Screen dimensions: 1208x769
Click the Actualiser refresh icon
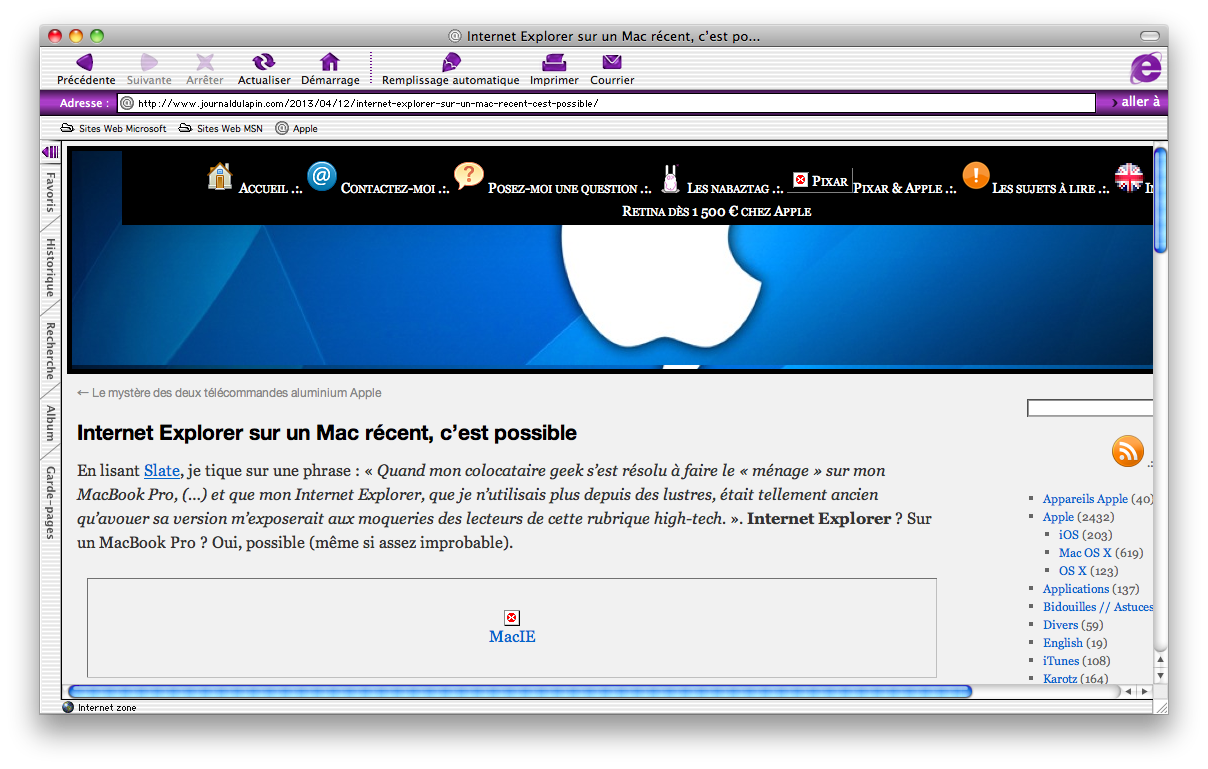pyautogui.click(x=264, y=63)
